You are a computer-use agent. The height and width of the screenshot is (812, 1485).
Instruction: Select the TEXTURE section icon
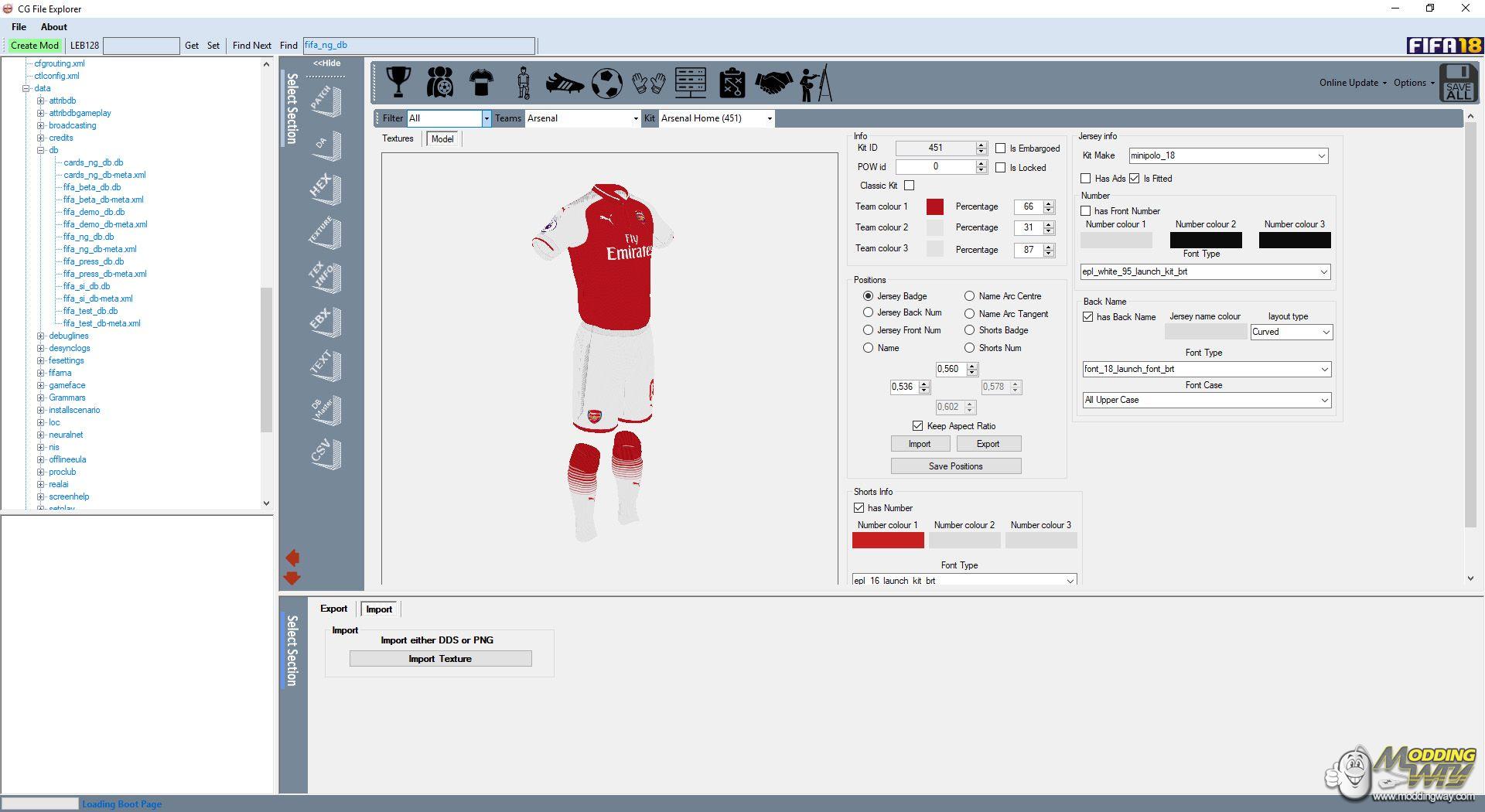[x=326, y=233]
